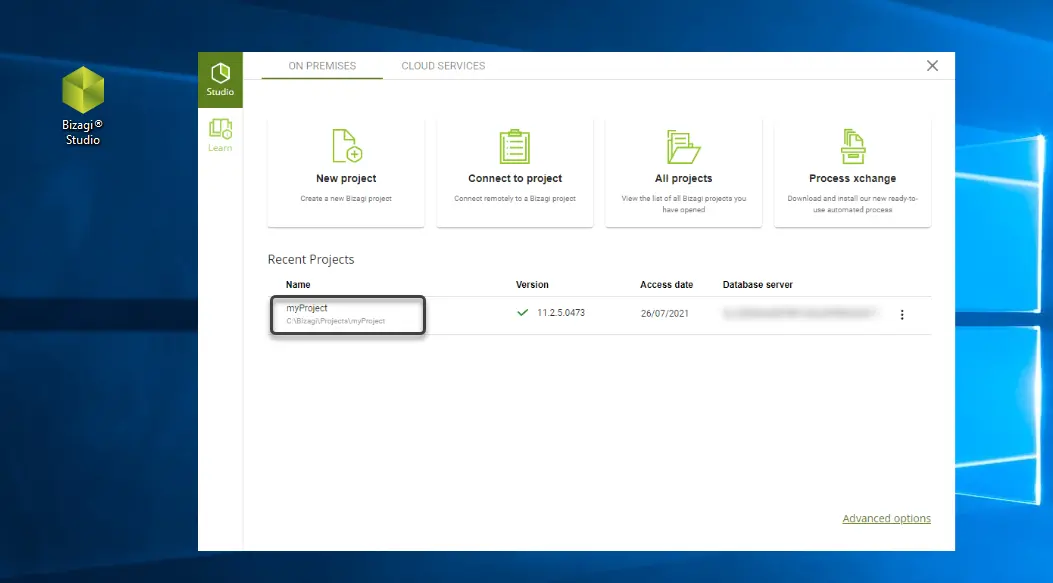Click the Access date column header
This screenshot has height=583, width=1053.
(666, 285)
